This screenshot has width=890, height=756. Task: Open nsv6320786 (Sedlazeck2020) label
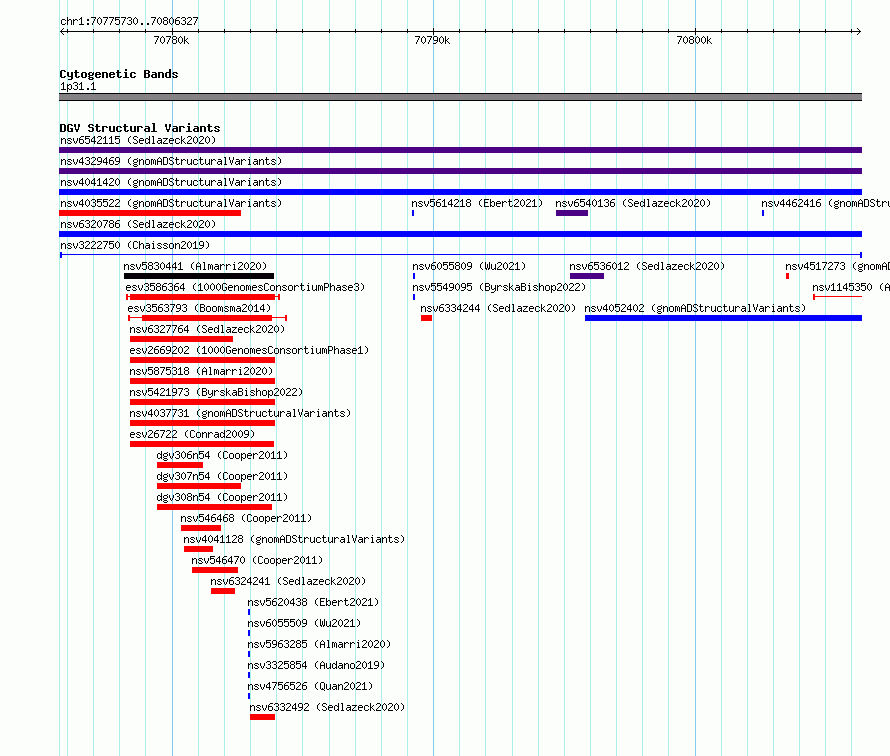[138, 224]
